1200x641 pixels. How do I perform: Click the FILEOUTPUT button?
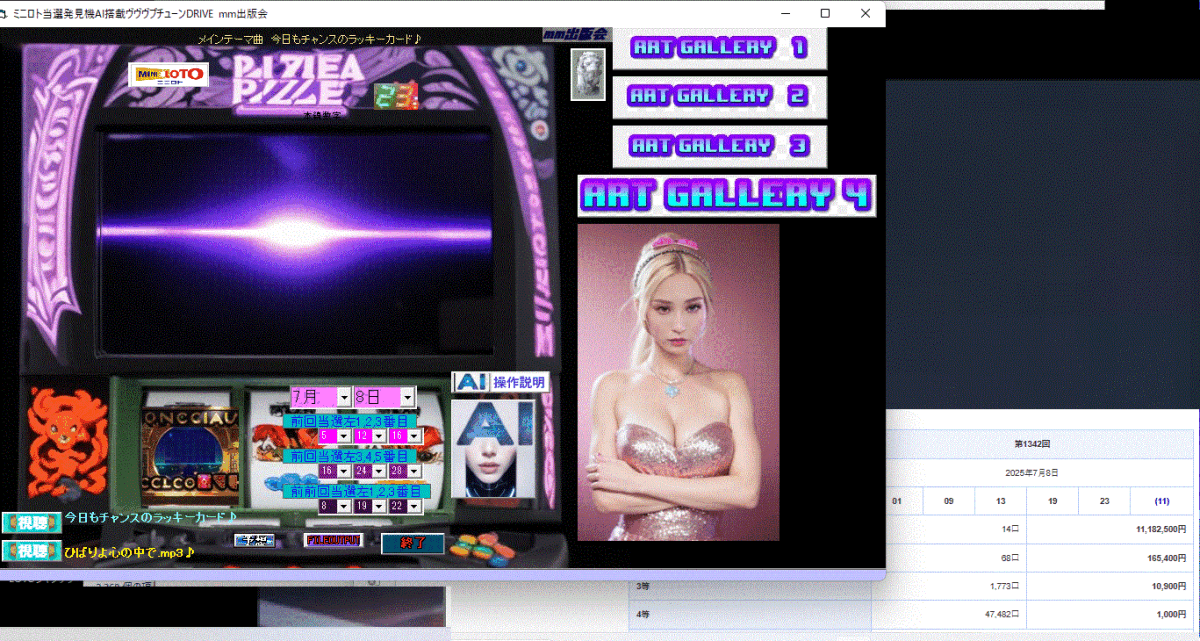333,540
